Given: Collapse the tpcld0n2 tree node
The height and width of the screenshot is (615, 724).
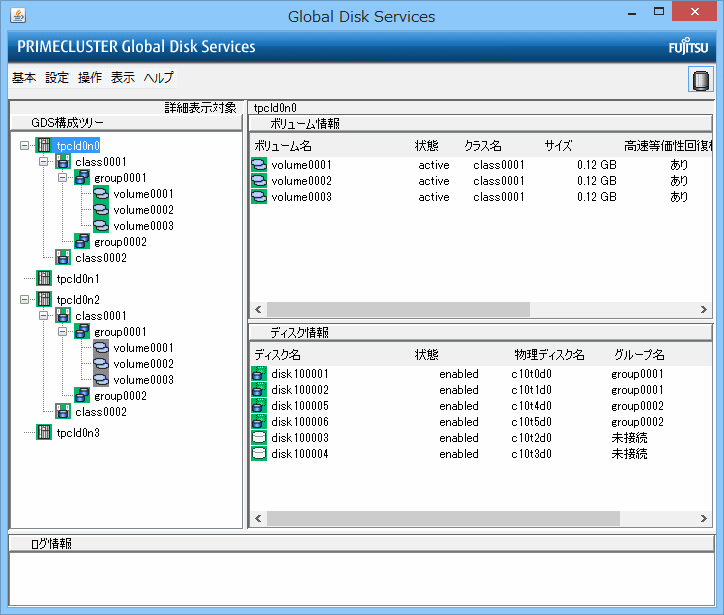Looking at the screenshot, I should [x=24, y=300].
